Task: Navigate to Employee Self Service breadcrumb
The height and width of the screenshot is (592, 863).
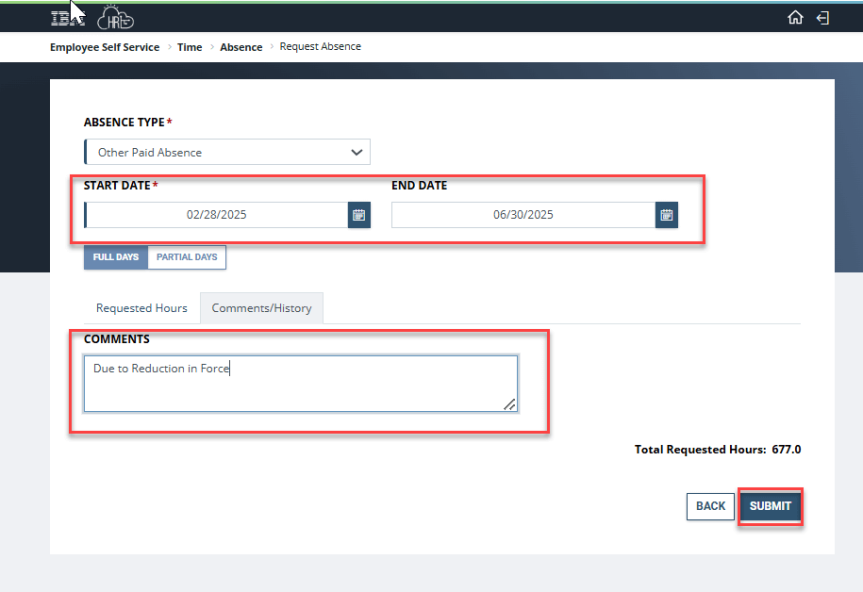Action: 105,47
